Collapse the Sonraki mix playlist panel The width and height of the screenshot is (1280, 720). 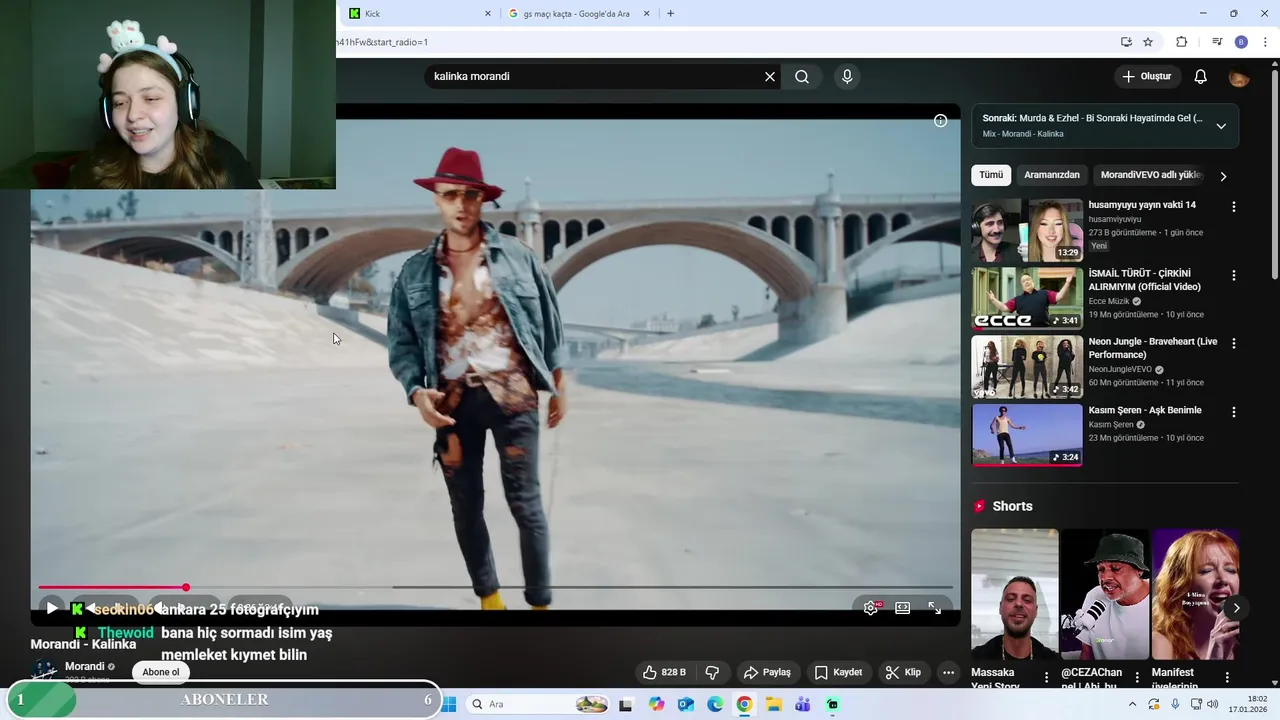click(1221, 126)
